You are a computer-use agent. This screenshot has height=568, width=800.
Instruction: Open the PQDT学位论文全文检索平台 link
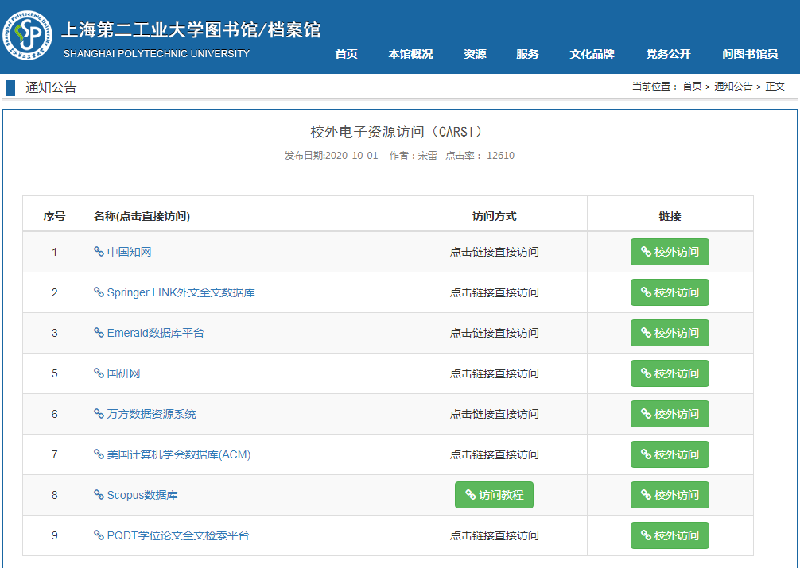(178, 535)
